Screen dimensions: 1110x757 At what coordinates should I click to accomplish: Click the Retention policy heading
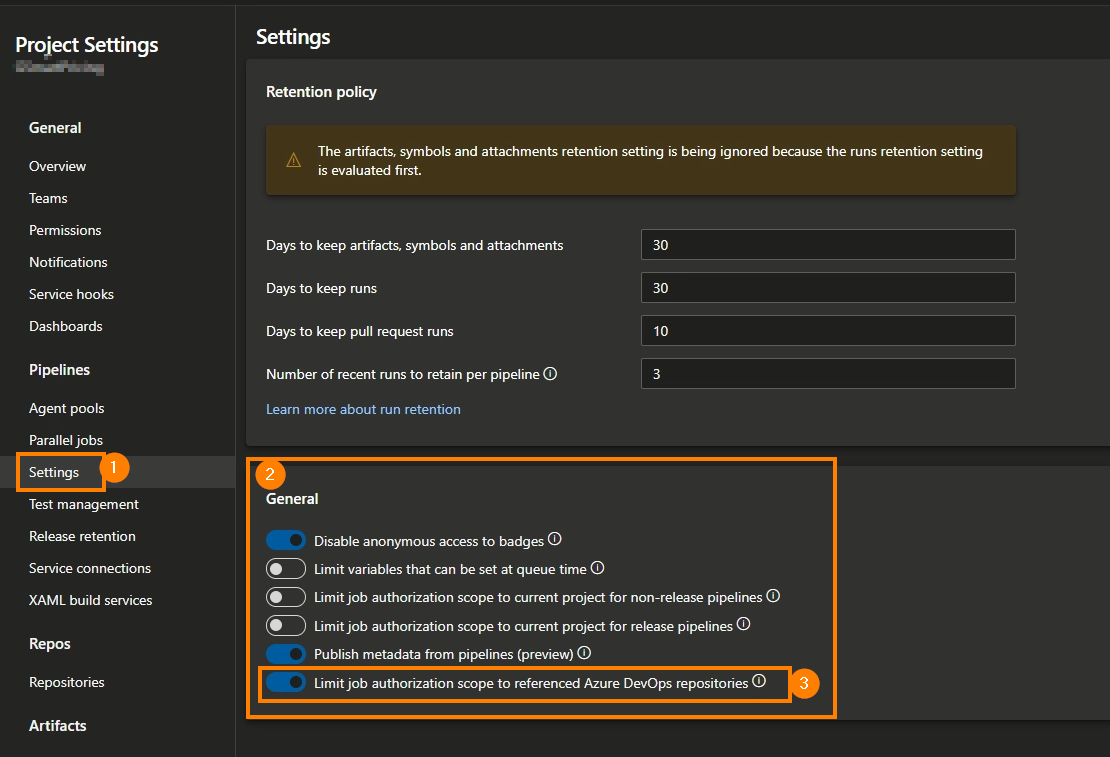(321, 92)
